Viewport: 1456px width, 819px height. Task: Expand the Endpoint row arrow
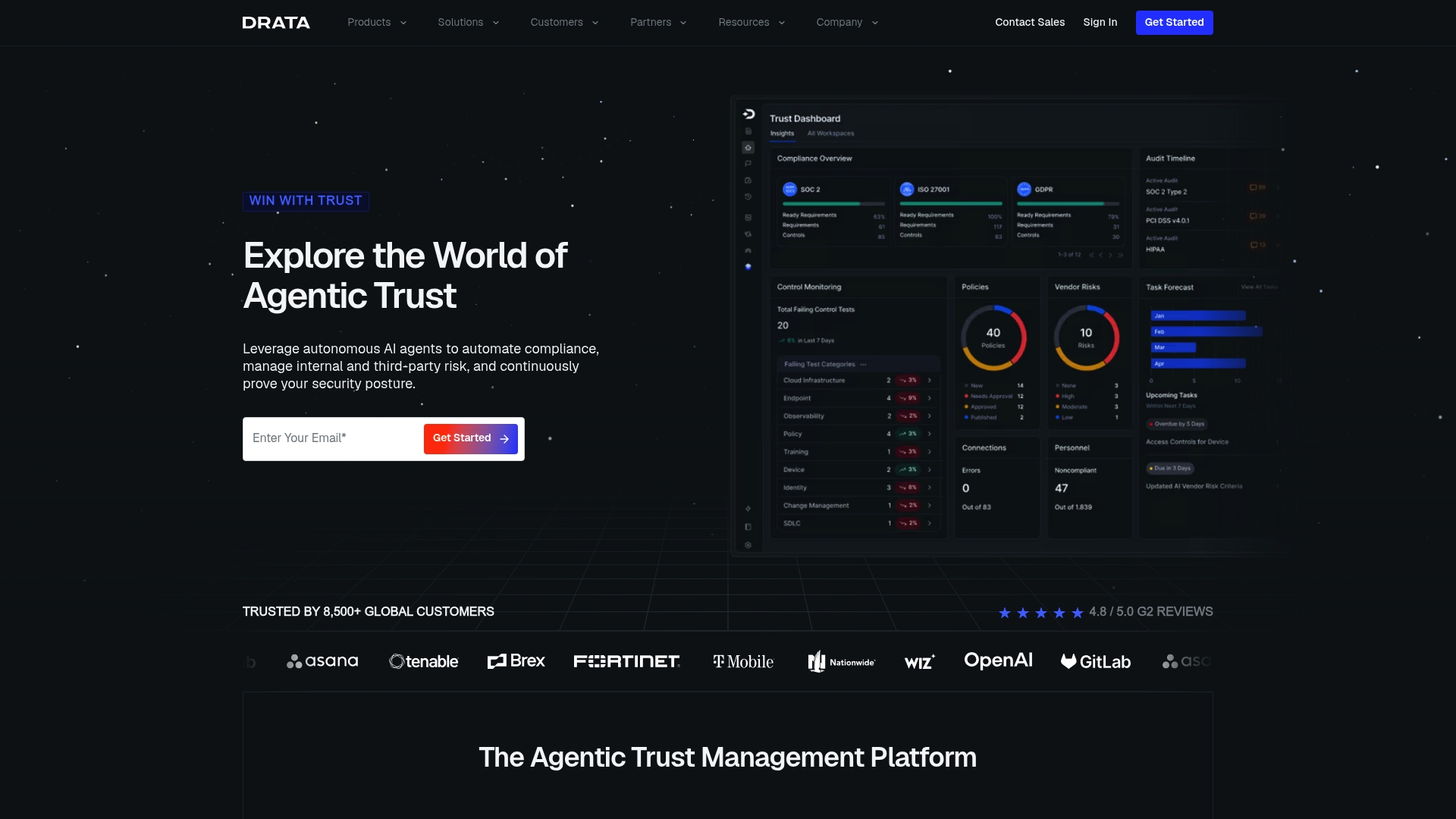point(929,398)
